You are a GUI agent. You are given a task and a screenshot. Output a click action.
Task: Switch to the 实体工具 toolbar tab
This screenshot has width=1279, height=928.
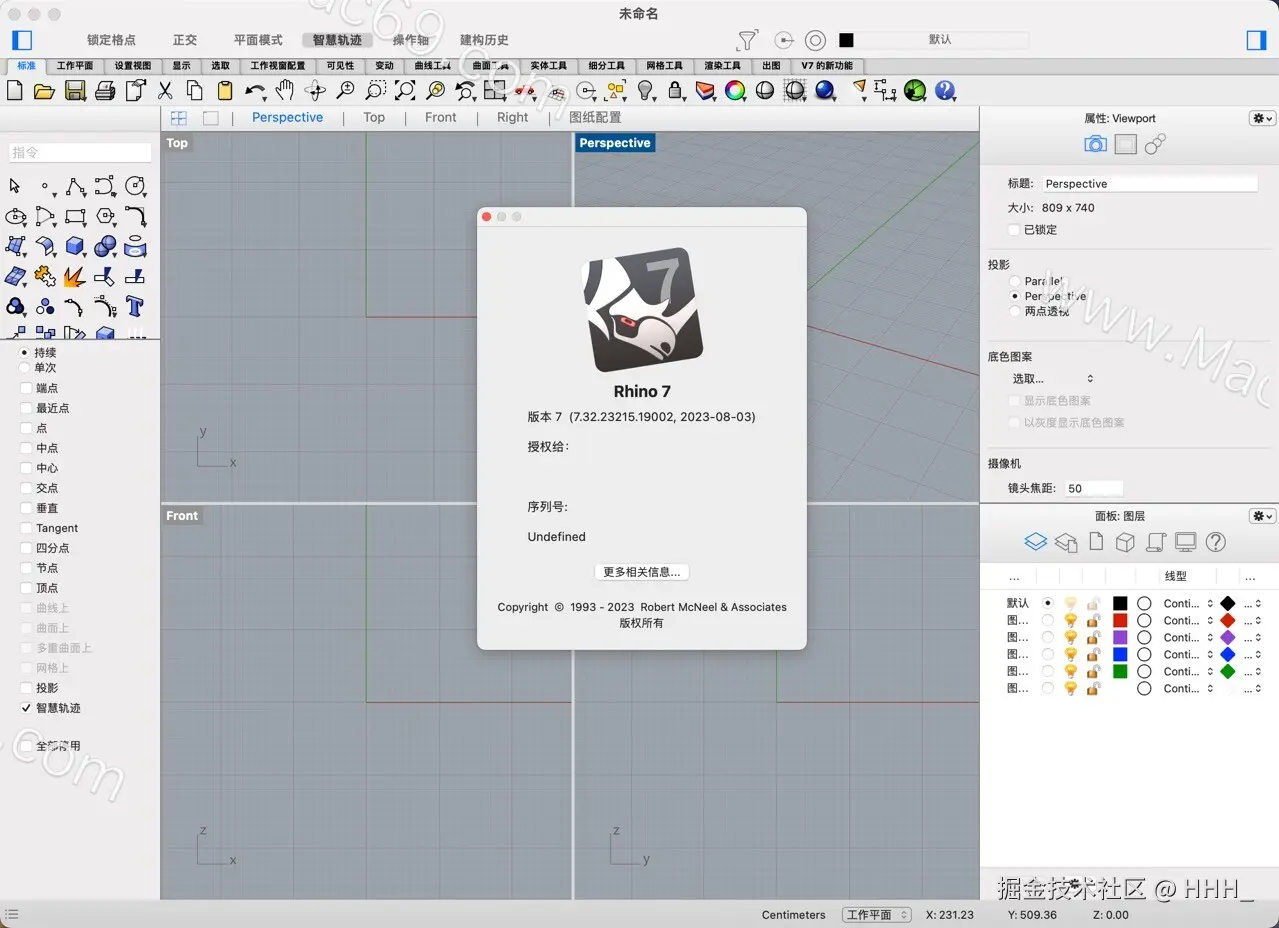pyautogui.click(x=548, y=66)
